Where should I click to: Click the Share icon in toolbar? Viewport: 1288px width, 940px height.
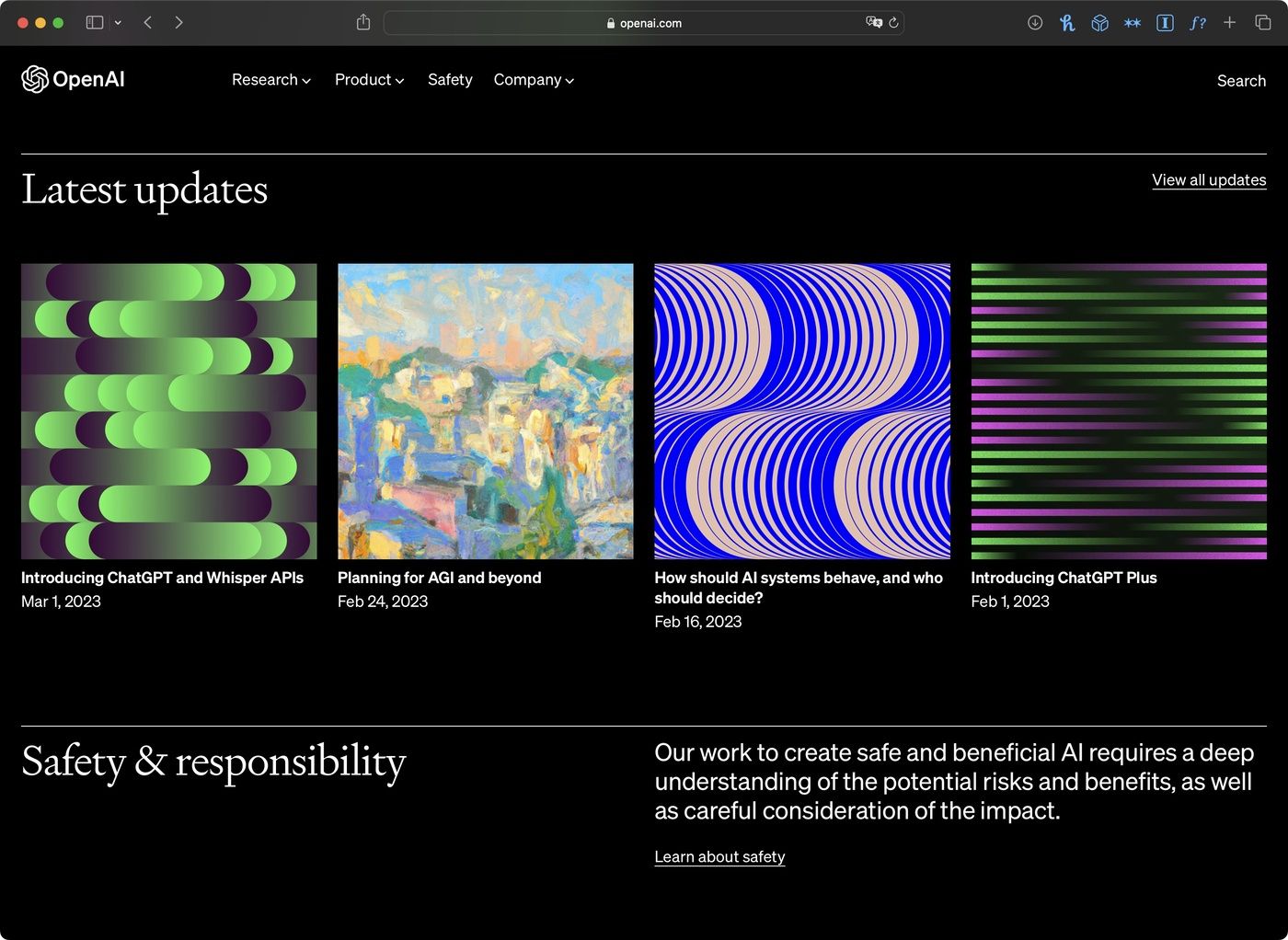363,23
